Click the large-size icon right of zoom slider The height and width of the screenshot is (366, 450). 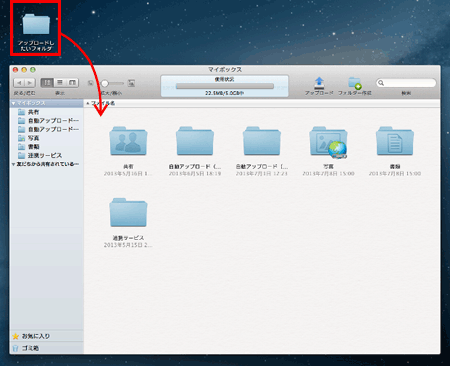131,83
